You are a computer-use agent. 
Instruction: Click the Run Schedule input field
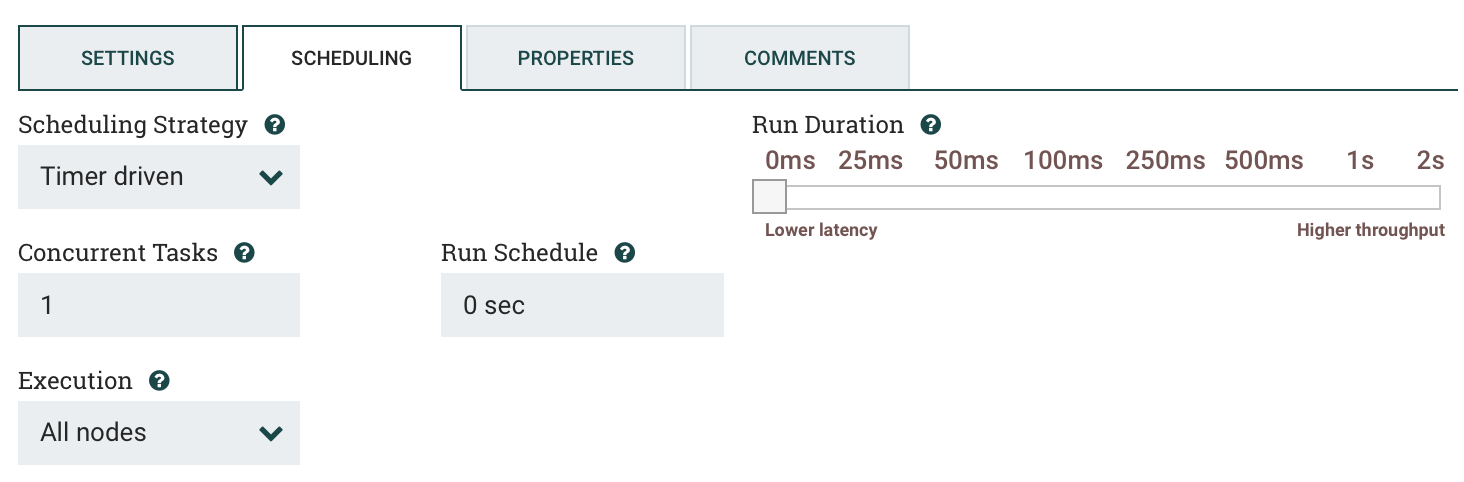(x=582, y=305)
